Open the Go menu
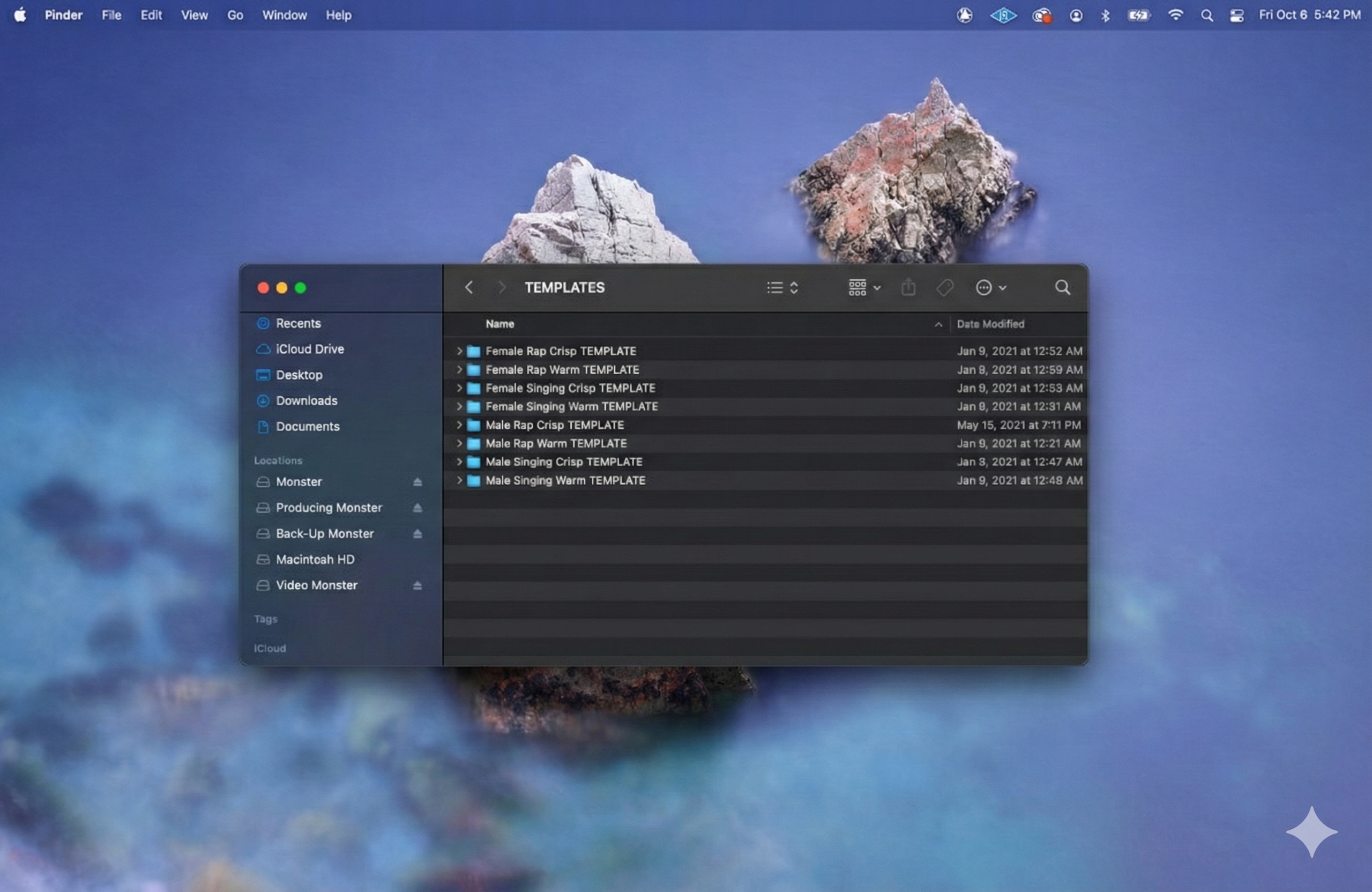The height and width of the screenshot is (892, 1372). click(235, 16)
